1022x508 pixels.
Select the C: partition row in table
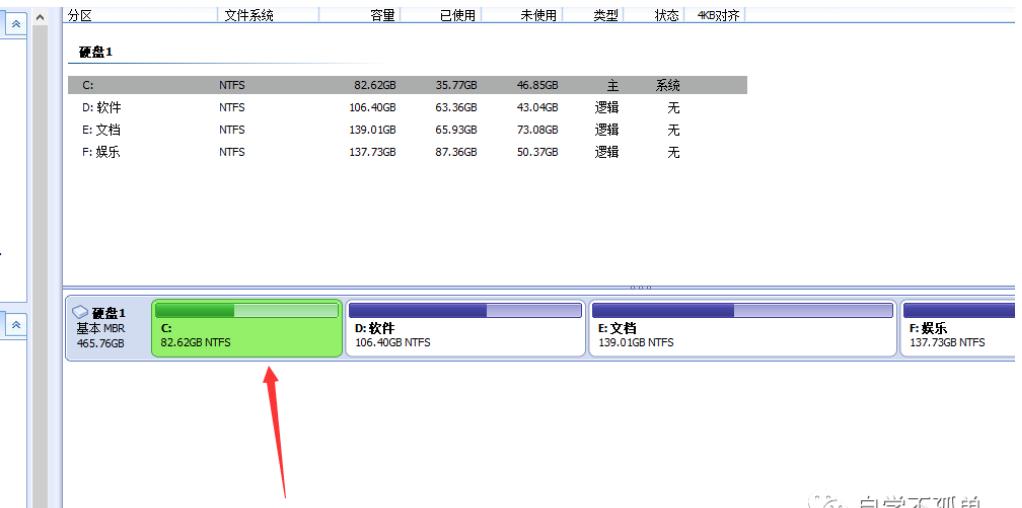click(407, 85)
